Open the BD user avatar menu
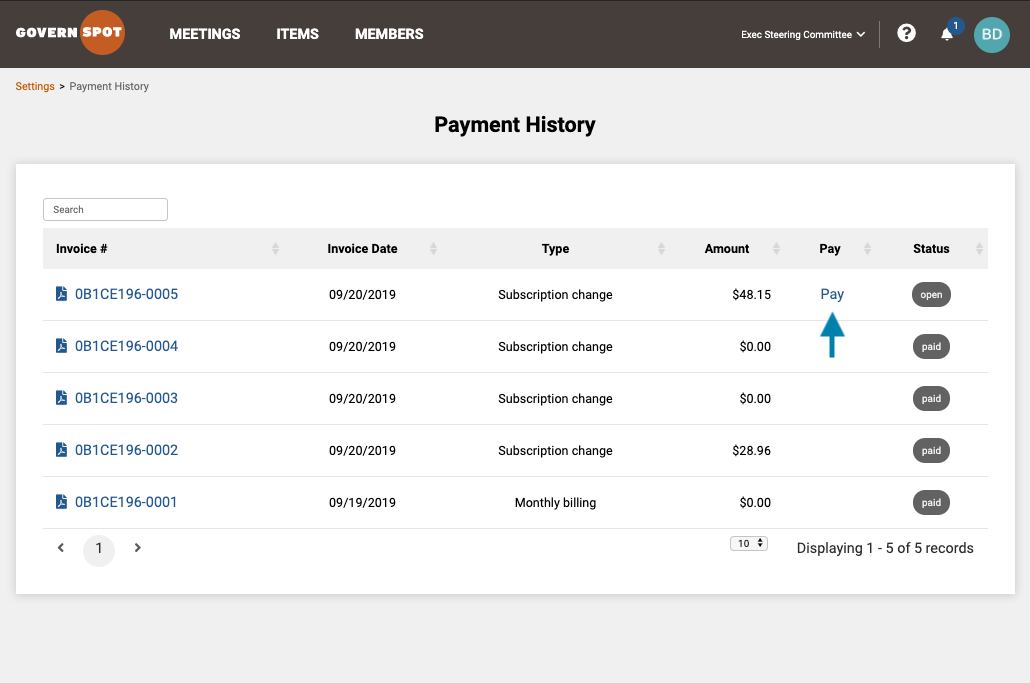The height and width of the screenshot is (683, 1030). tap(991, 34)
